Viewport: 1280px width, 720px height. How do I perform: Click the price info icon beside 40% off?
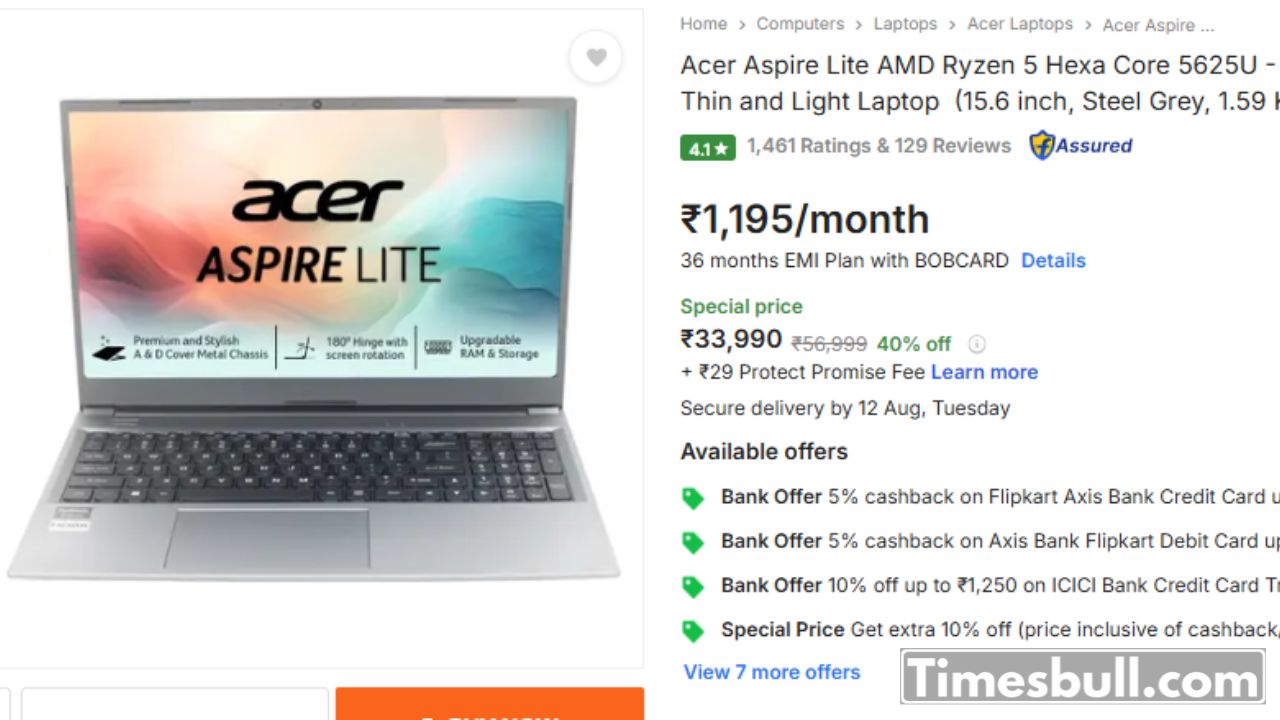pos(976,344)
